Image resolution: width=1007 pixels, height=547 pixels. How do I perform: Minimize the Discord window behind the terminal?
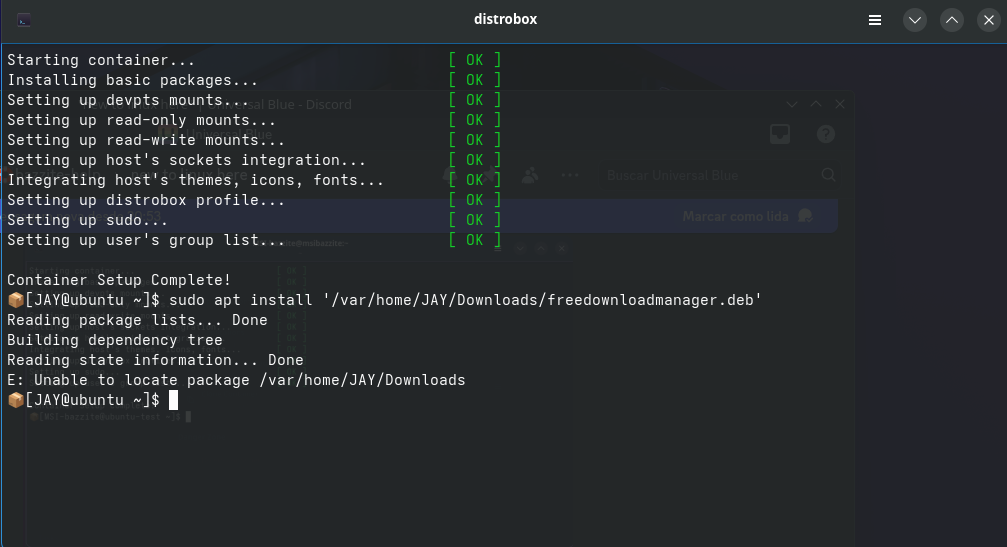click(x=792, y=104)
